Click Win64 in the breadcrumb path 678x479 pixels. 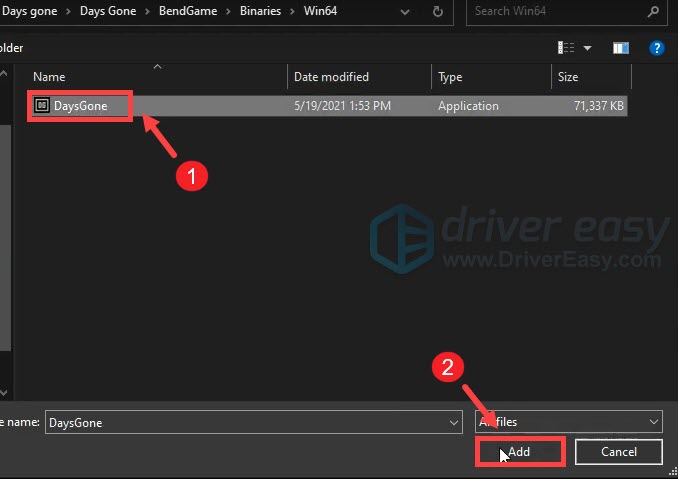coord(320,11)
